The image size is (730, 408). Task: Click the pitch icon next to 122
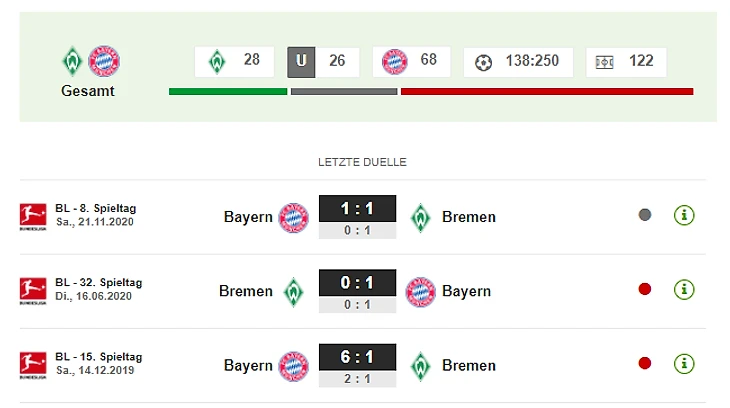click(x=604, y=62)
